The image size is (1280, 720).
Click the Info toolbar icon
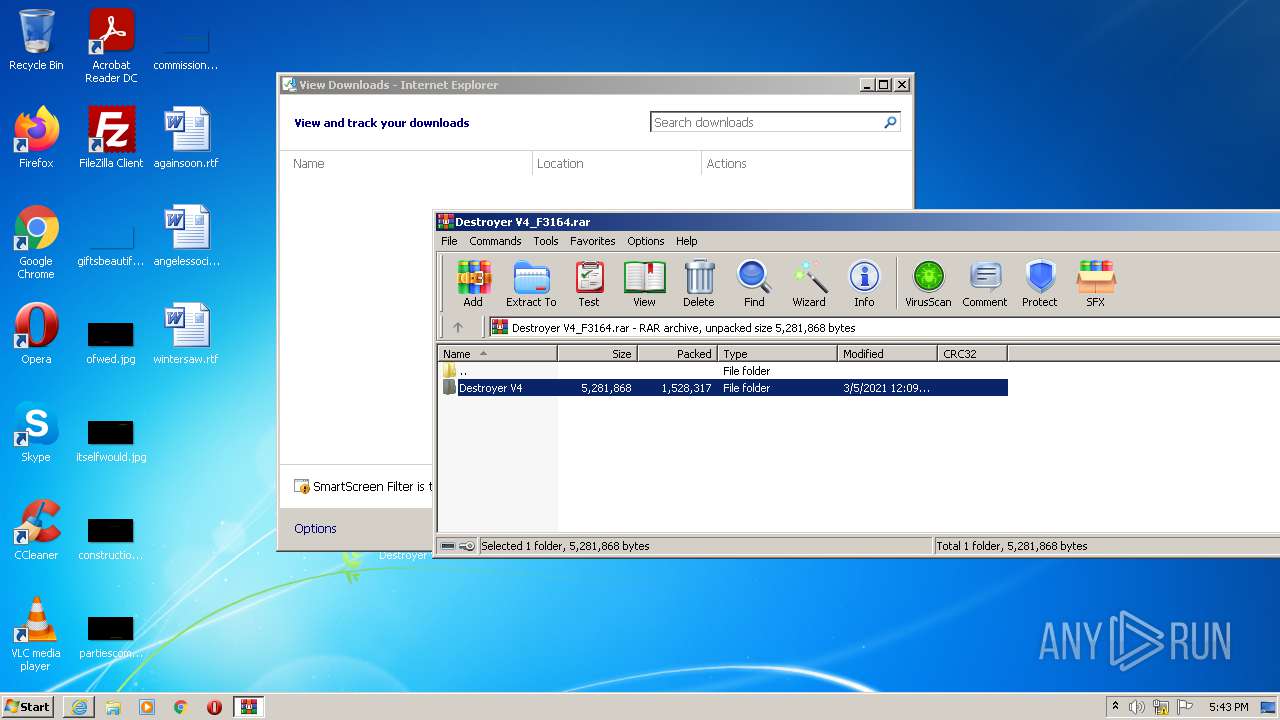(x=864, y=284)
